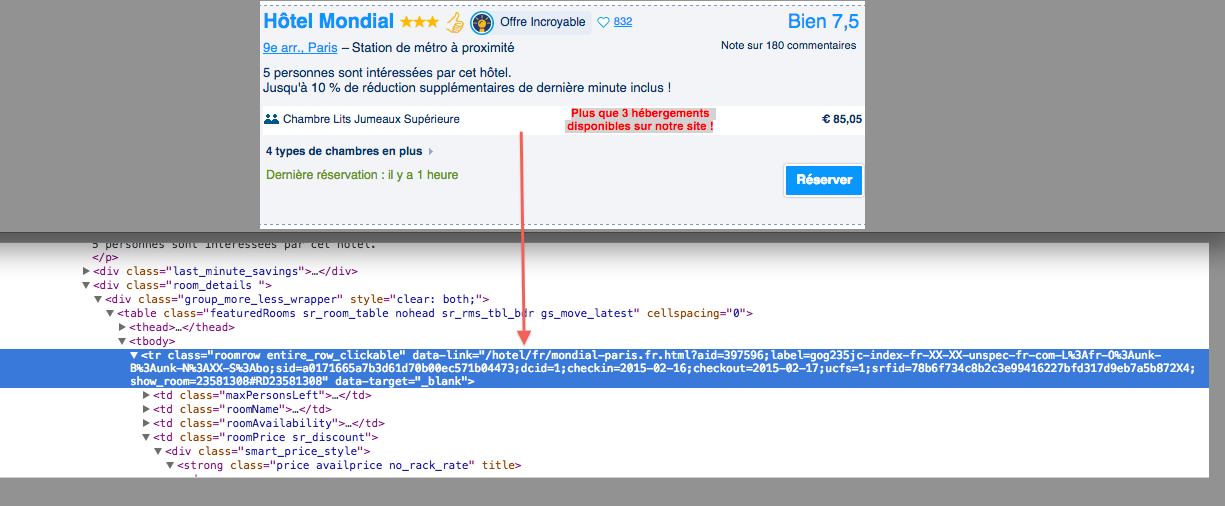Collapse the room_details div node
Viewport: 1225px width, 506px height.
[x=87, y=285]
